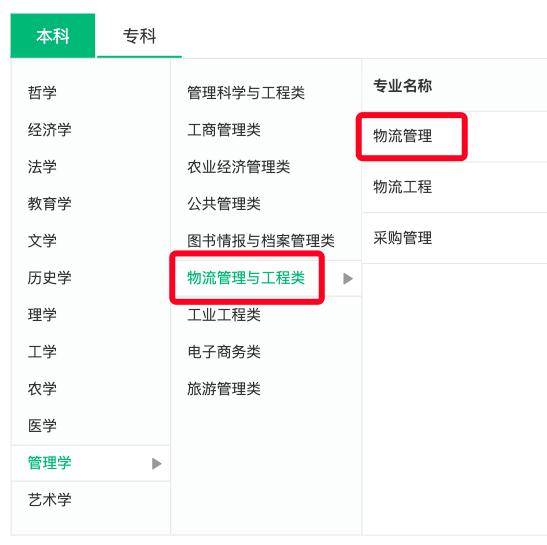Select 哲学 discipline category
The height and width of the screenshot is (545, 547).
[42, 93]
